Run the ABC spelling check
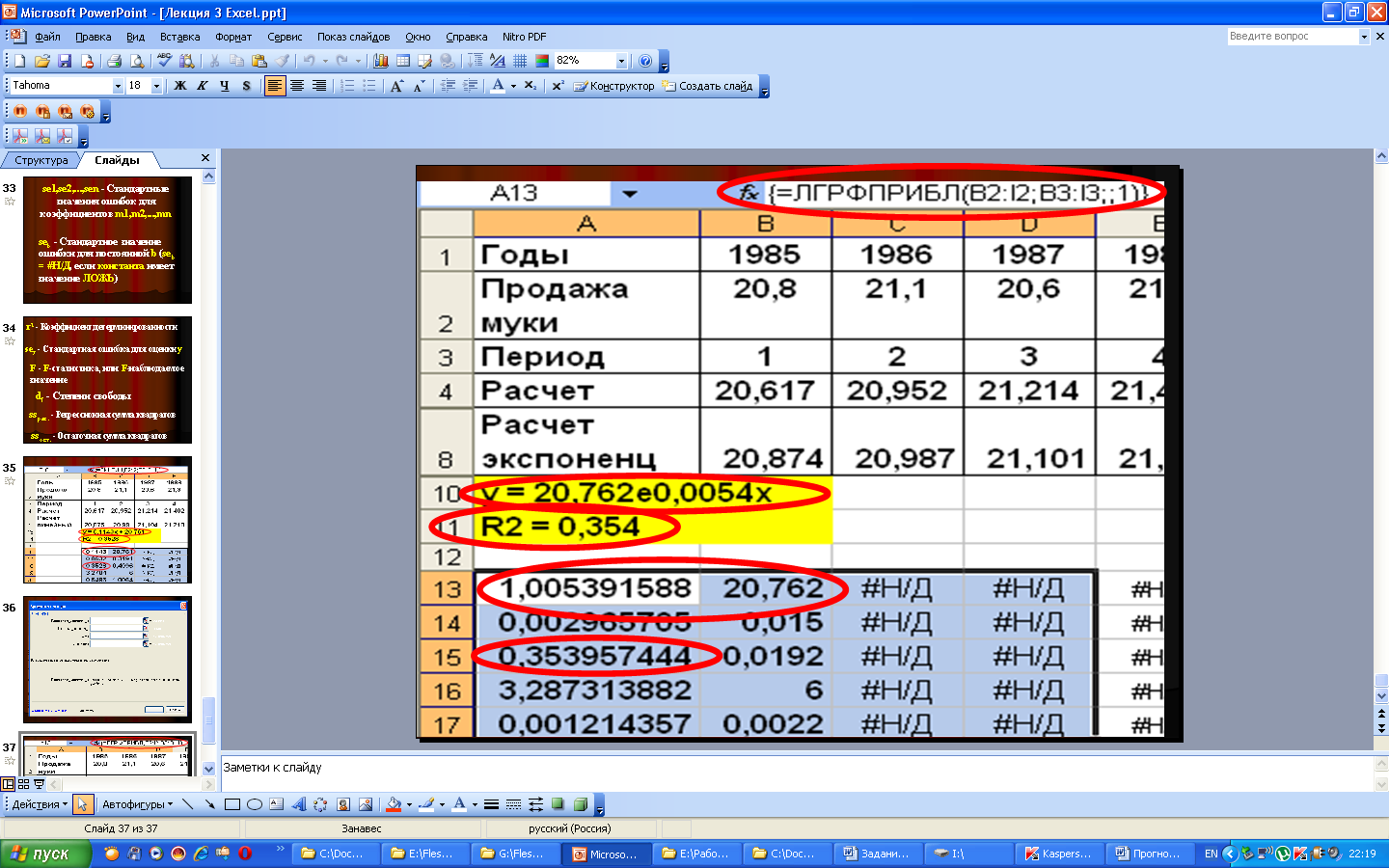This screenshot has width=1389, height=868. pyautogui.click(x=164, y=61)
